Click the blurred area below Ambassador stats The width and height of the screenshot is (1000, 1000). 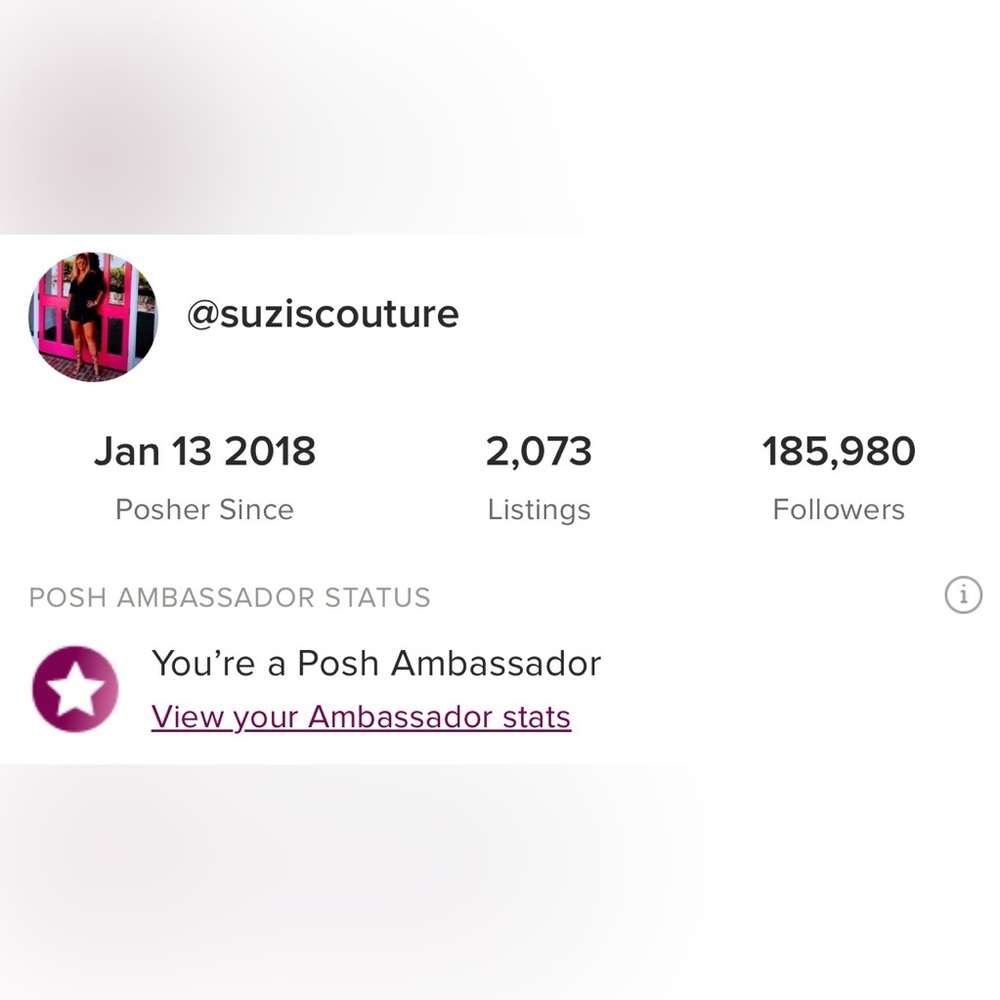coord(500,882)
